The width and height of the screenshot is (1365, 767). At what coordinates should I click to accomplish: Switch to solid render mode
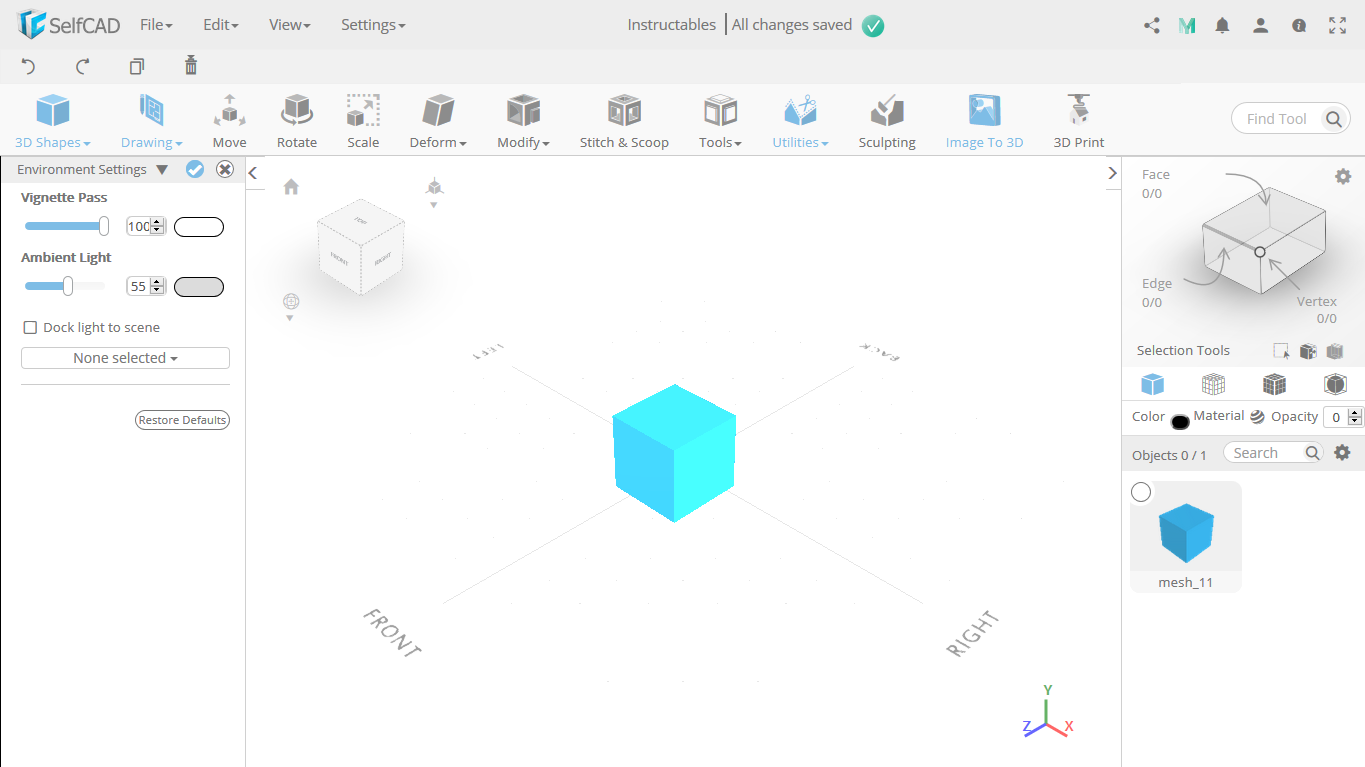pos(1153,384)
